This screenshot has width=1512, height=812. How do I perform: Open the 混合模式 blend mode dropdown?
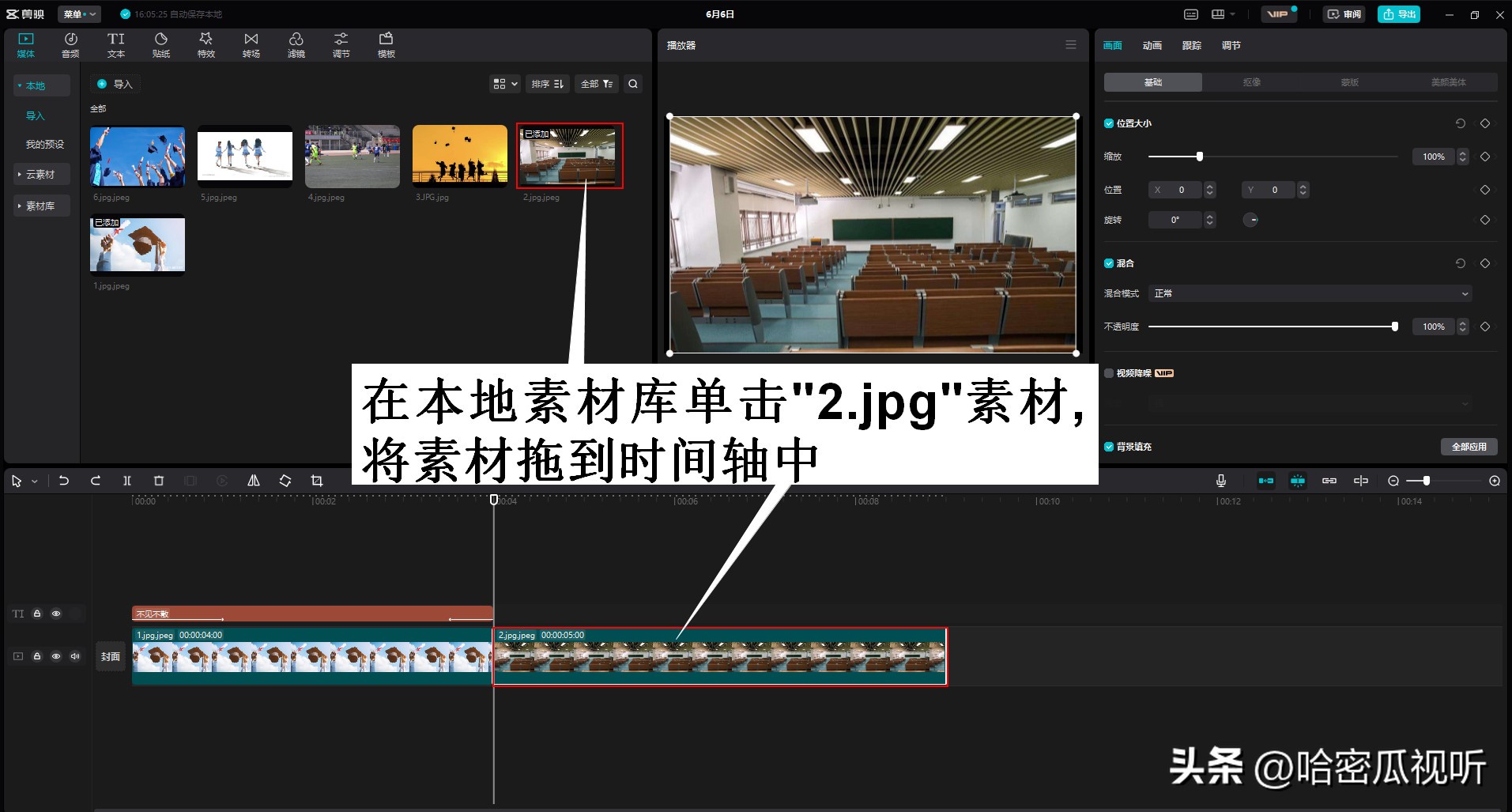(1308, 293)
